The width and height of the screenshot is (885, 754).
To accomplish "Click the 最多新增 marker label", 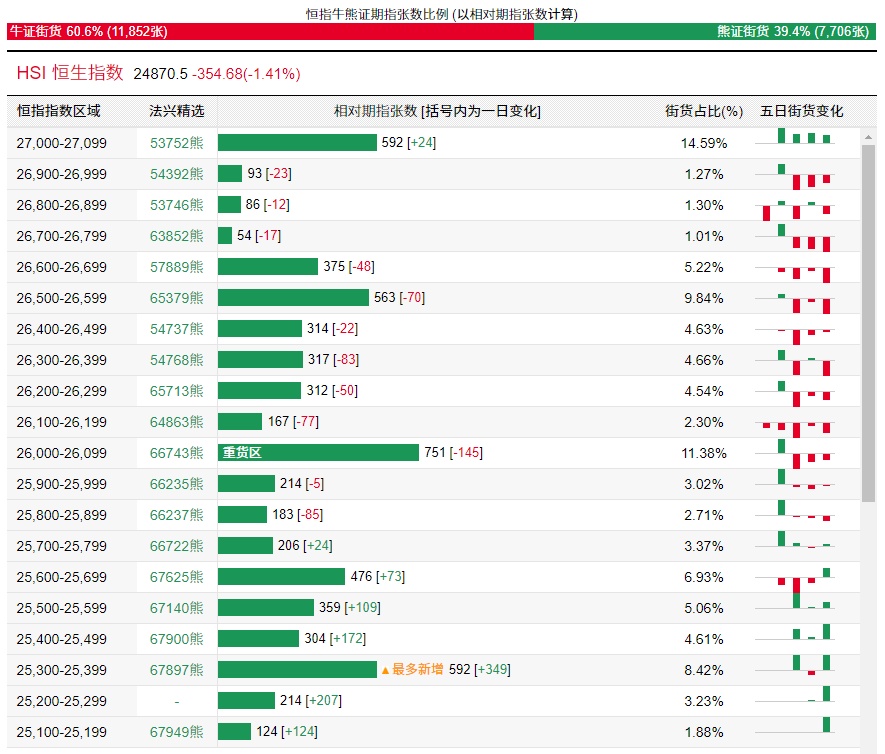I will 413,670.
